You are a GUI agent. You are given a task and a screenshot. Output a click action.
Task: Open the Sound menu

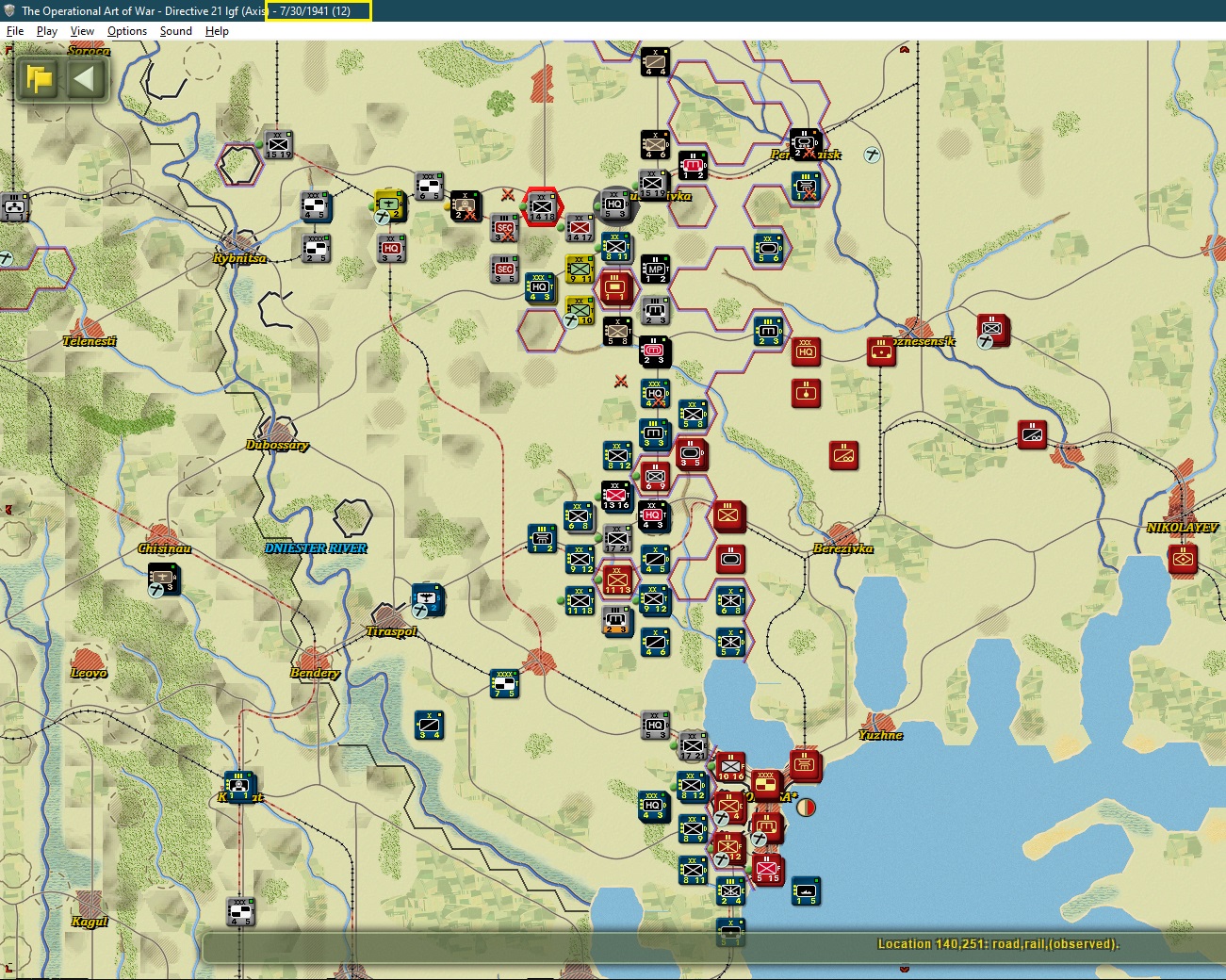pos(175,31)
